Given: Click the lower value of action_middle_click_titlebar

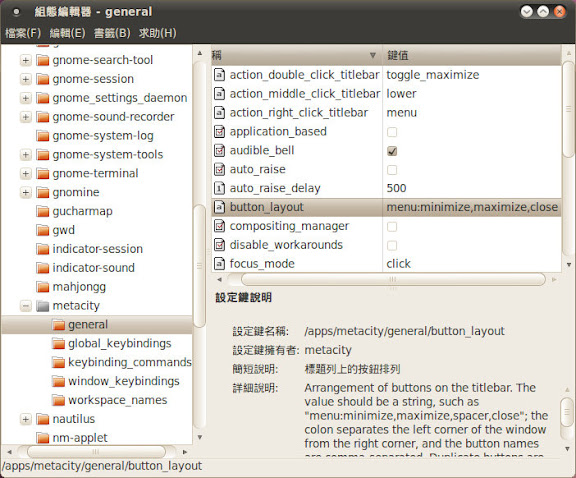Looking at the screenshot, I should 401,94.
